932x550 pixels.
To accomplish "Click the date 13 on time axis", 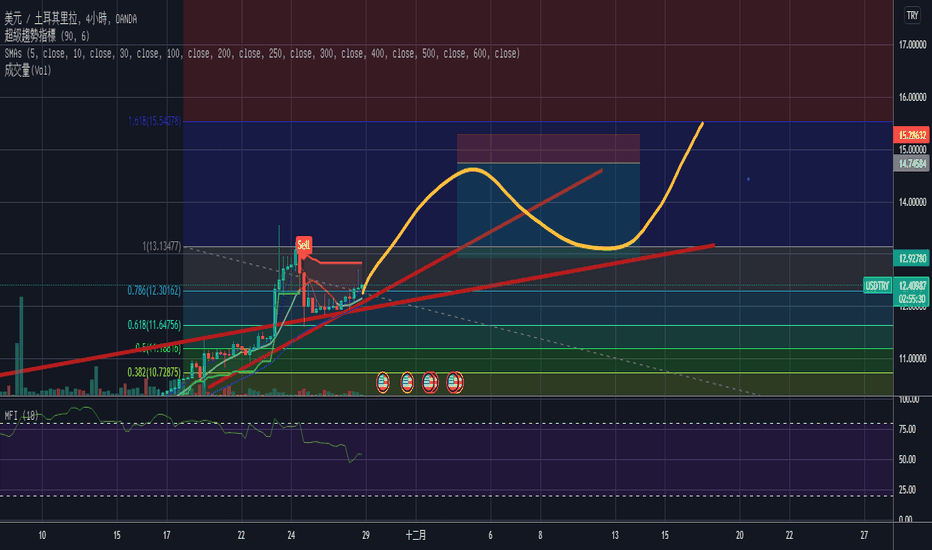I will [615, 535].
